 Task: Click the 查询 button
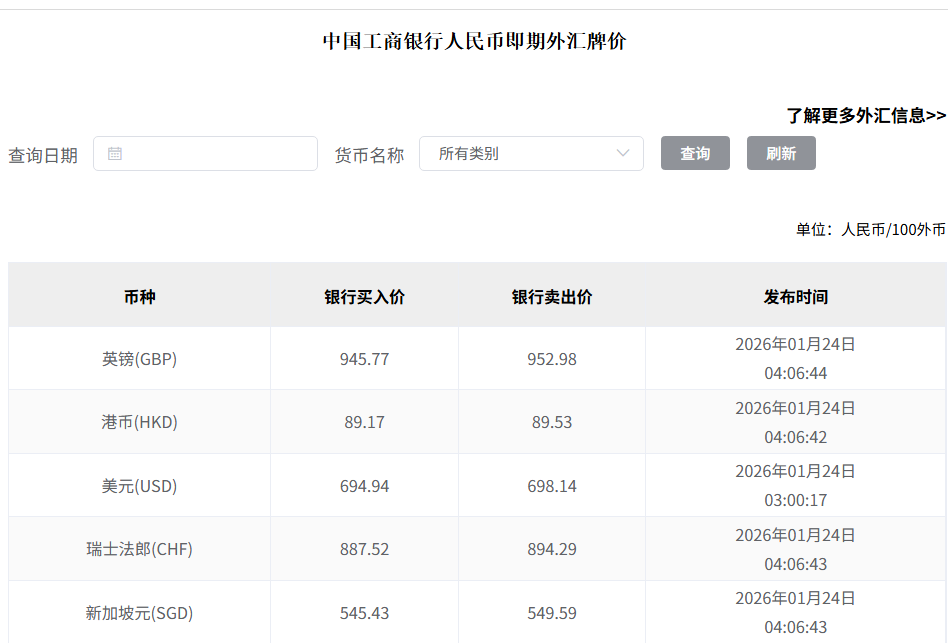coord(695,153)
